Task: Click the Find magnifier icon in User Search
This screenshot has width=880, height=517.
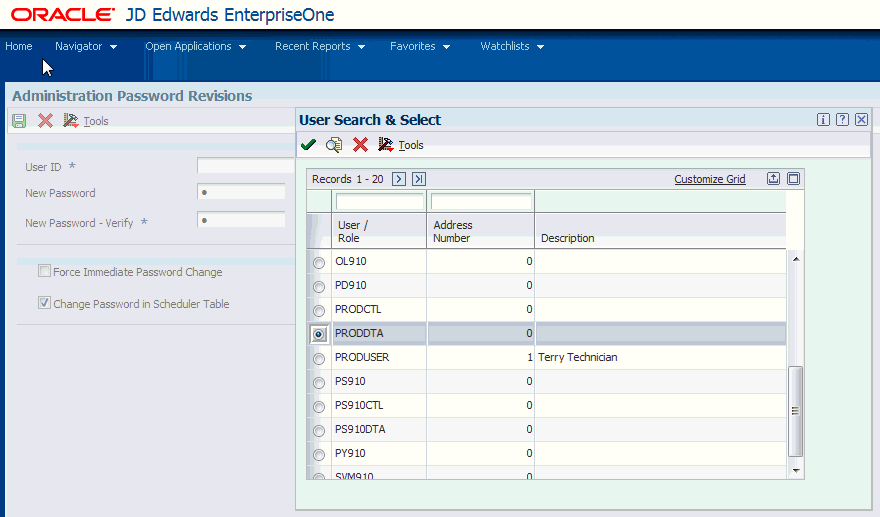Action: coord(334,145)
